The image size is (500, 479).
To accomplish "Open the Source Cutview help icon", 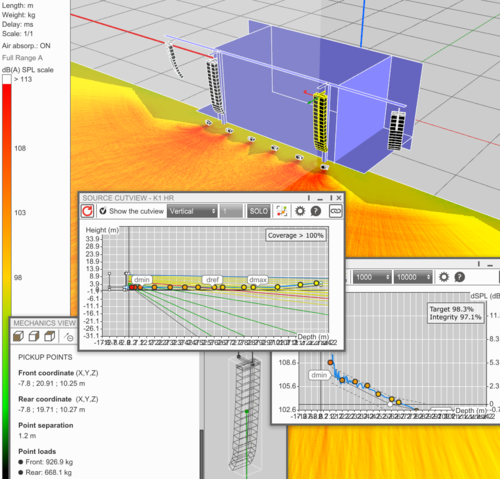I will pyautogui.click(x=316, y=211).
